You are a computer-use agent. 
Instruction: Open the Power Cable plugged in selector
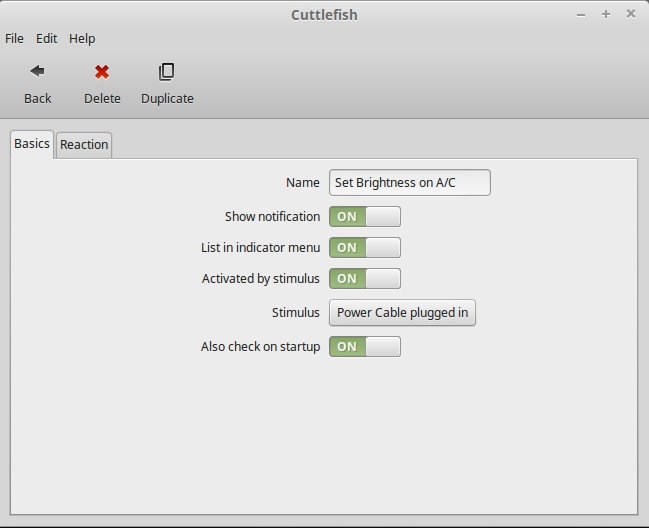click(x=402, y=313)
